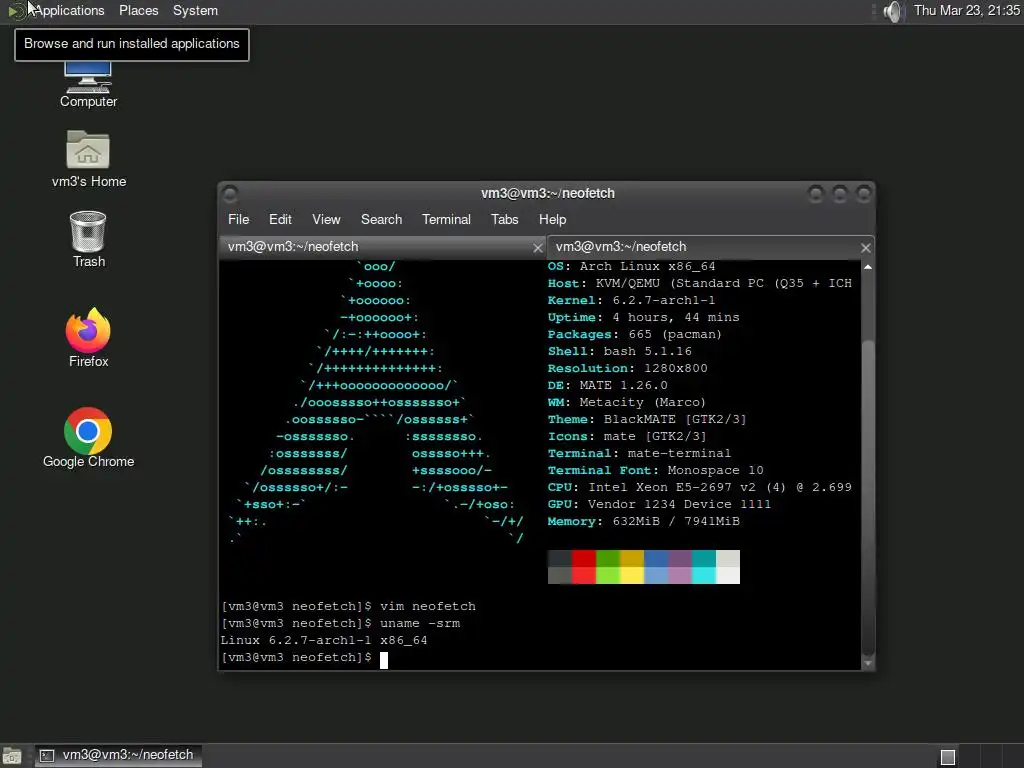Click the 'GPU: Vendor 1234 Device 1111' line

click(x=659, y=504)
